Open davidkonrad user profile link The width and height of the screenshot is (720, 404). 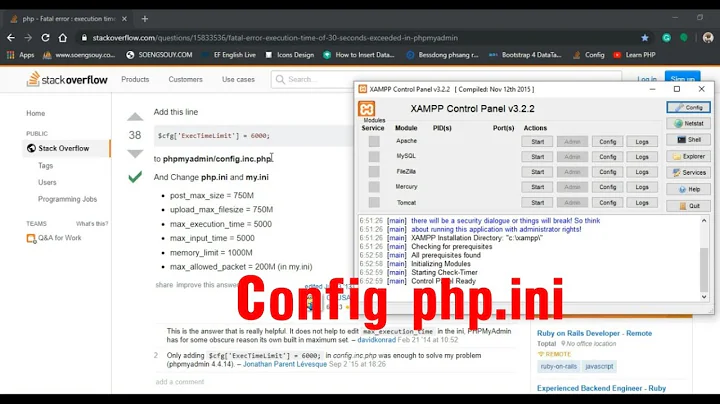coord(377,340)
